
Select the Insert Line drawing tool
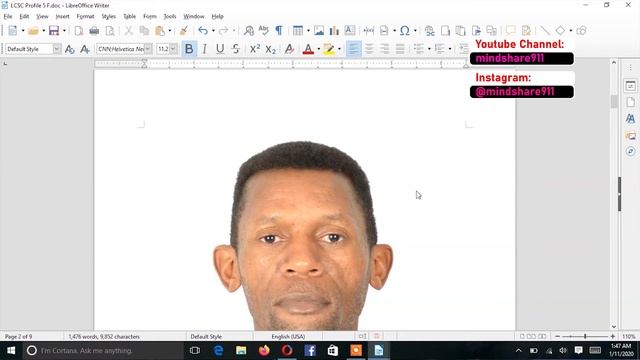coord(545,31)
